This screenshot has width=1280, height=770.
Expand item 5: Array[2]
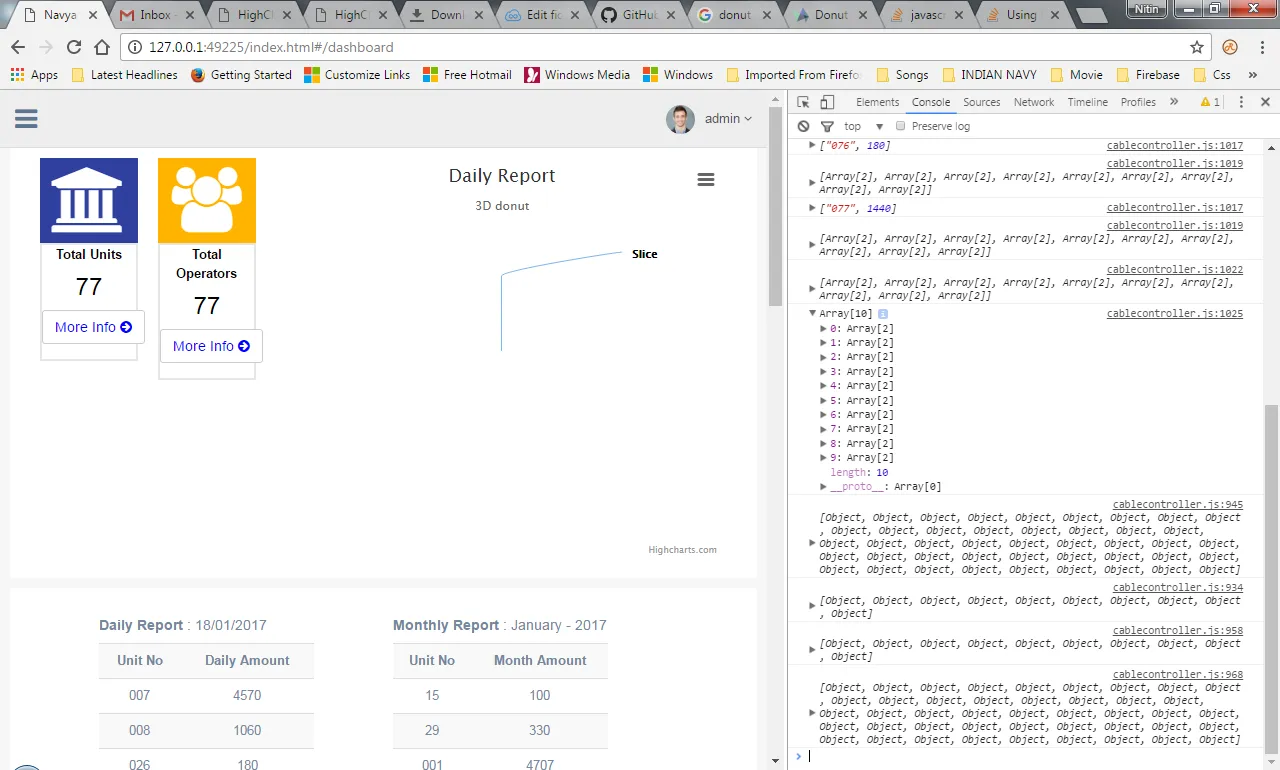(824, 400)
